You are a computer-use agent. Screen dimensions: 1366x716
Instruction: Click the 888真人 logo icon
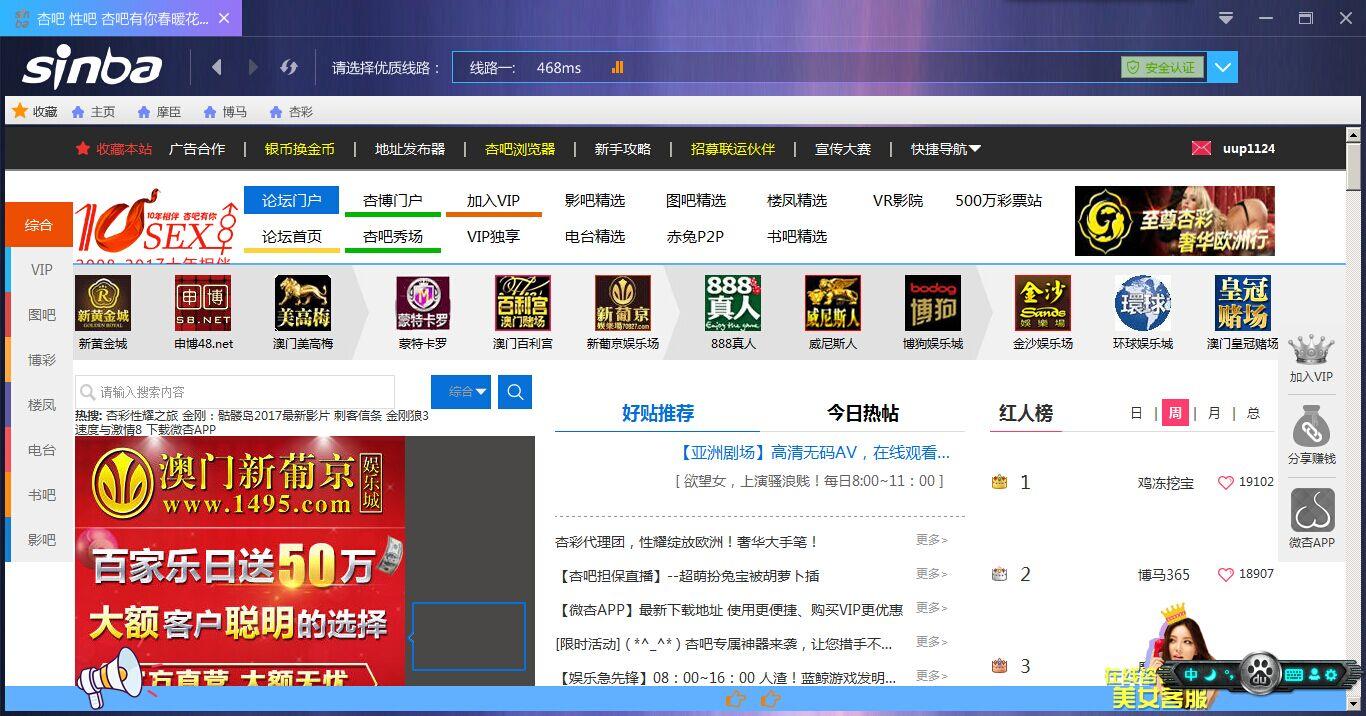733,303
